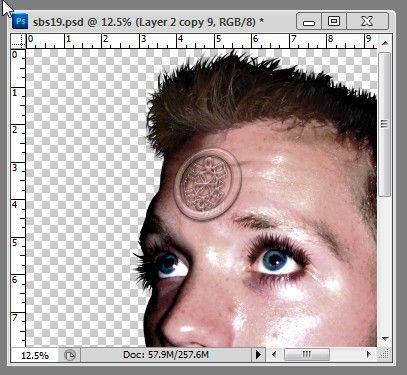Open the status bar preview icon
Viewport: 407px width, 375px height.
tap(69, 355)
